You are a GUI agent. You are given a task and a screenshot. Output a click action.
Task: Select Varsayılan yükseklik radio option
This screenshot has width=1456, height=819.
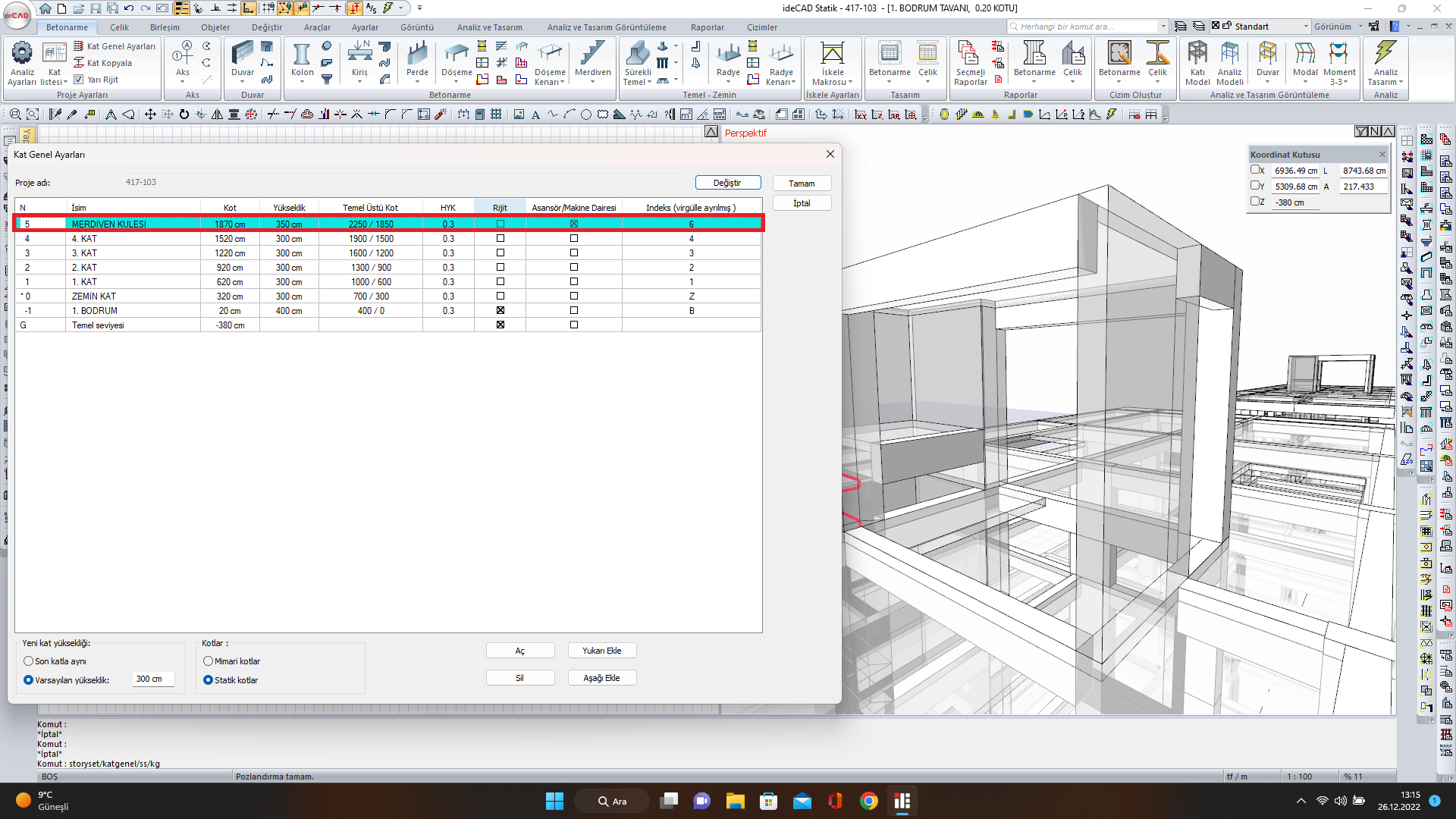coord(29,680)
